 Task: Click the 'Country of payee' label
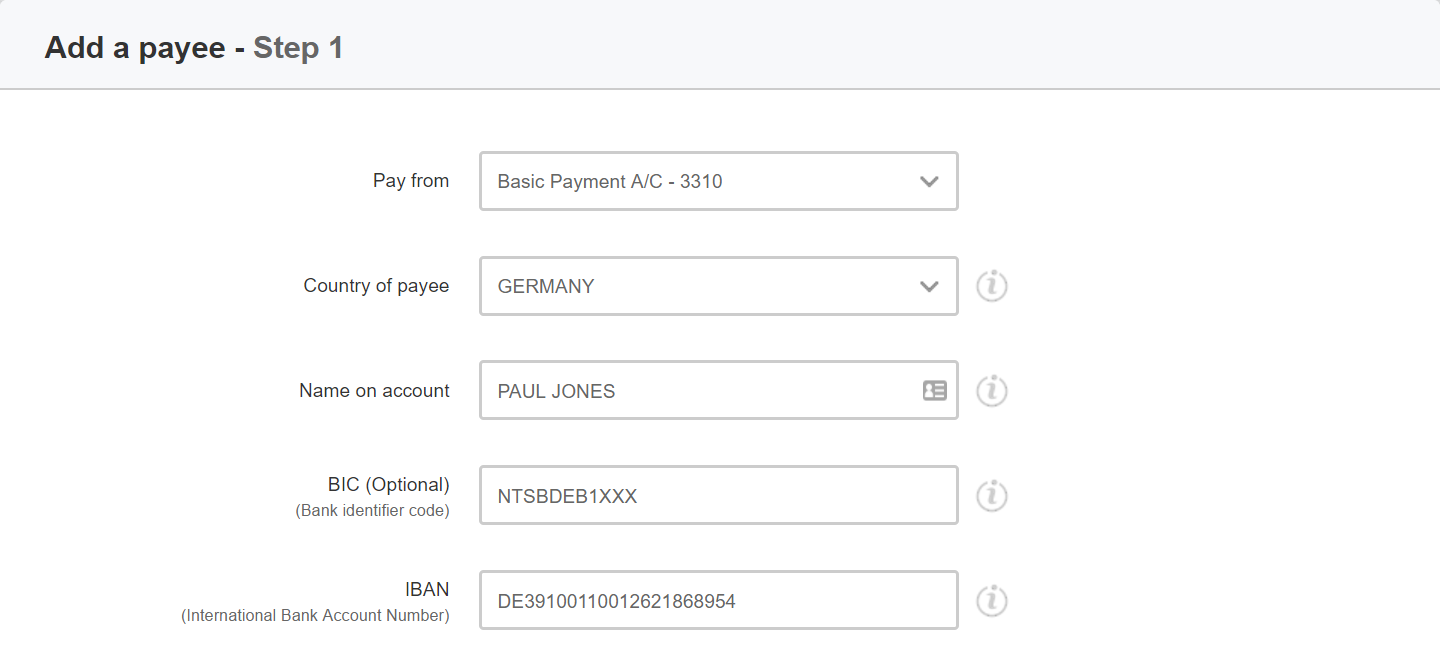coord(376,286)
